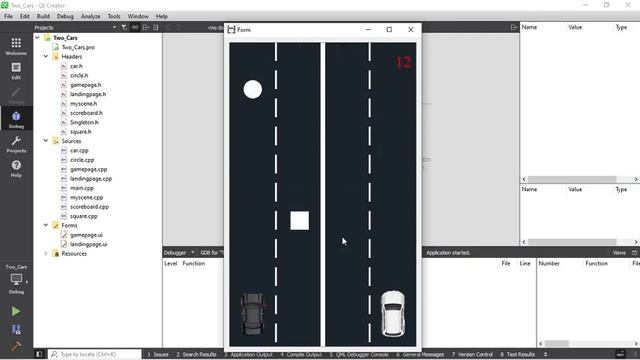Click the horizontal scrollbar under the breakpoints view
The width and height of the screenshot is (640, 360).
[588, 343]
